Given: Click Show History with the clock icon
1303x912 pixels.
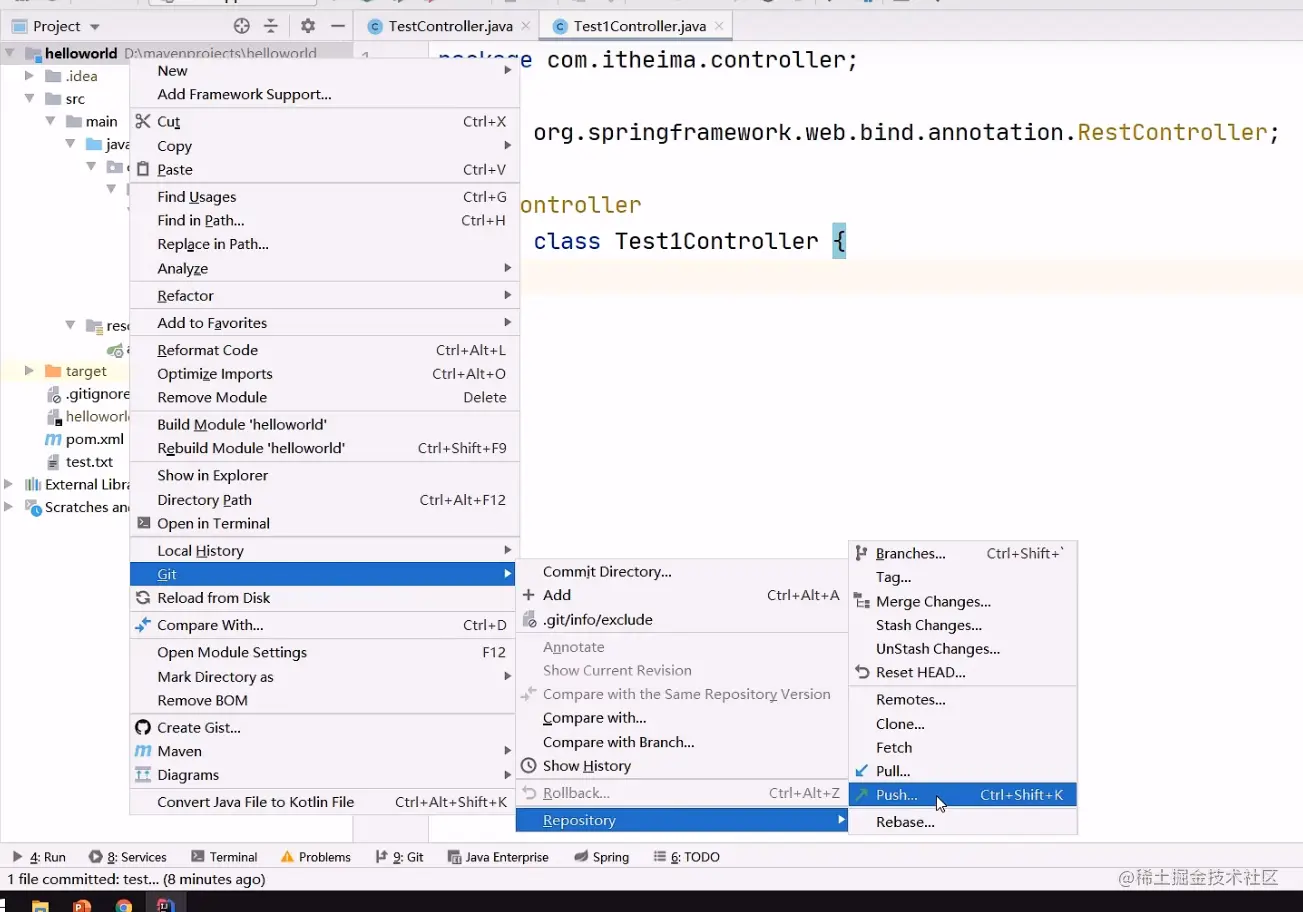Looking at the screenshot, I should [x=682, y=766].
